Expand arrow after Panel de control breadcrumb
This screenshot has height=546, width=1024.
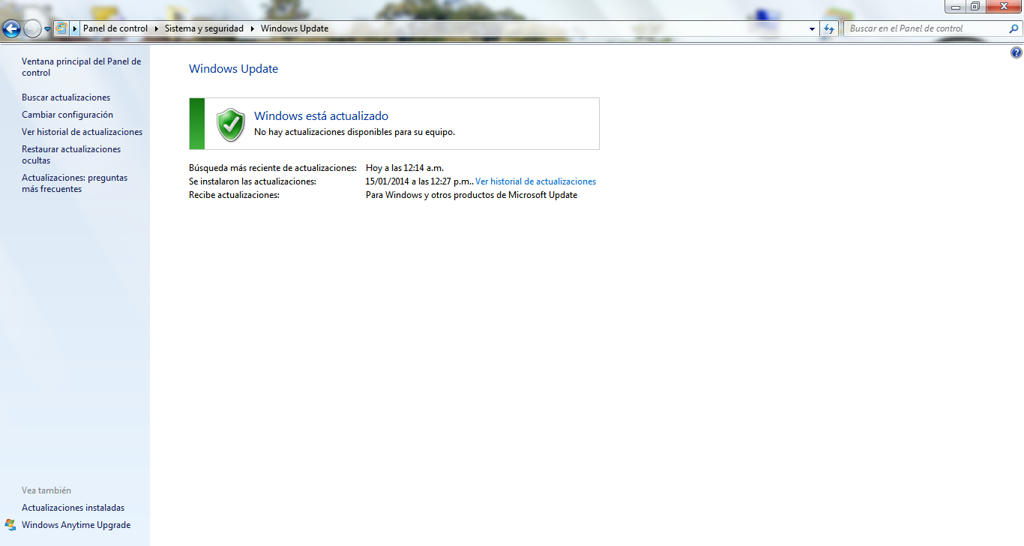tap(156, 29)
